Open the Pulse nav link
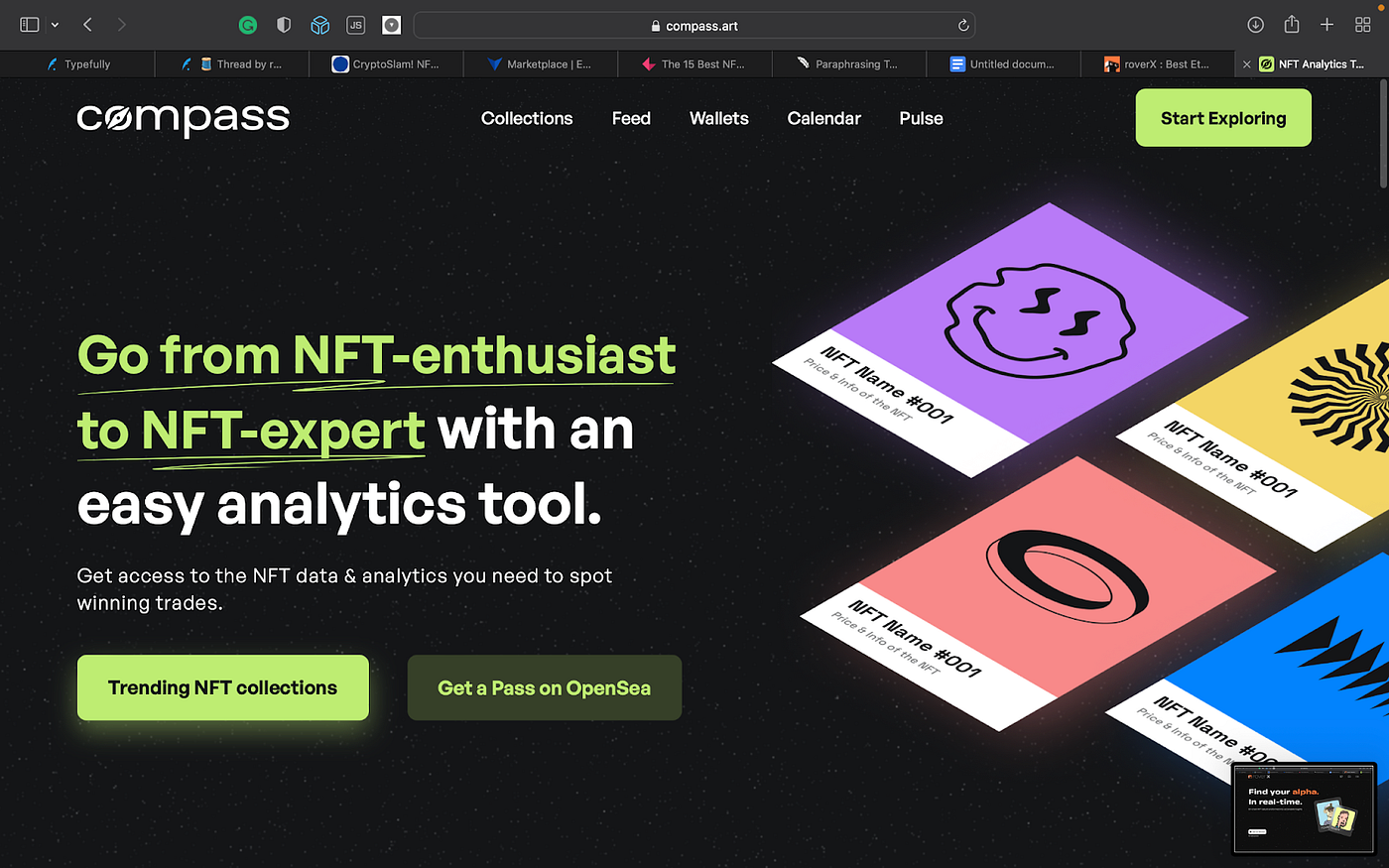1389x868 pixels. [x=920, y=118]
